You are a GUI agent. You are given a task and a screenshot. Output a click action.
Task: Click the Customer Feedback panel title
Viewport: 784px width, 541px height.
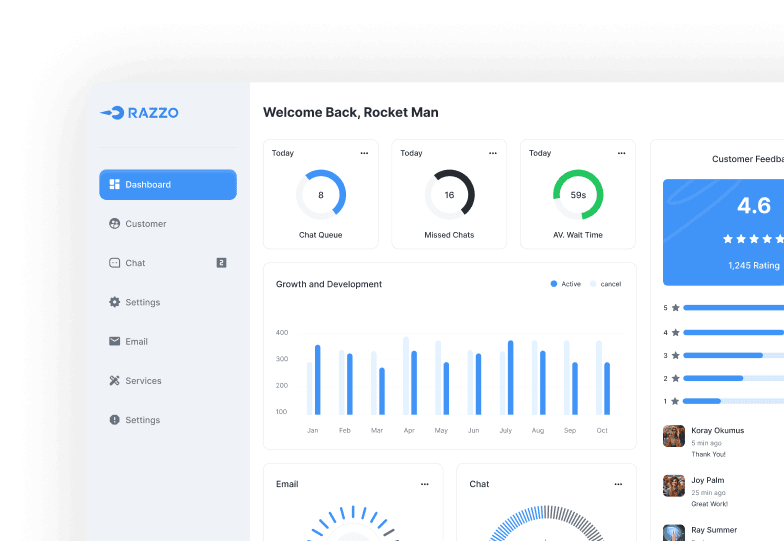tap(748, 159)
